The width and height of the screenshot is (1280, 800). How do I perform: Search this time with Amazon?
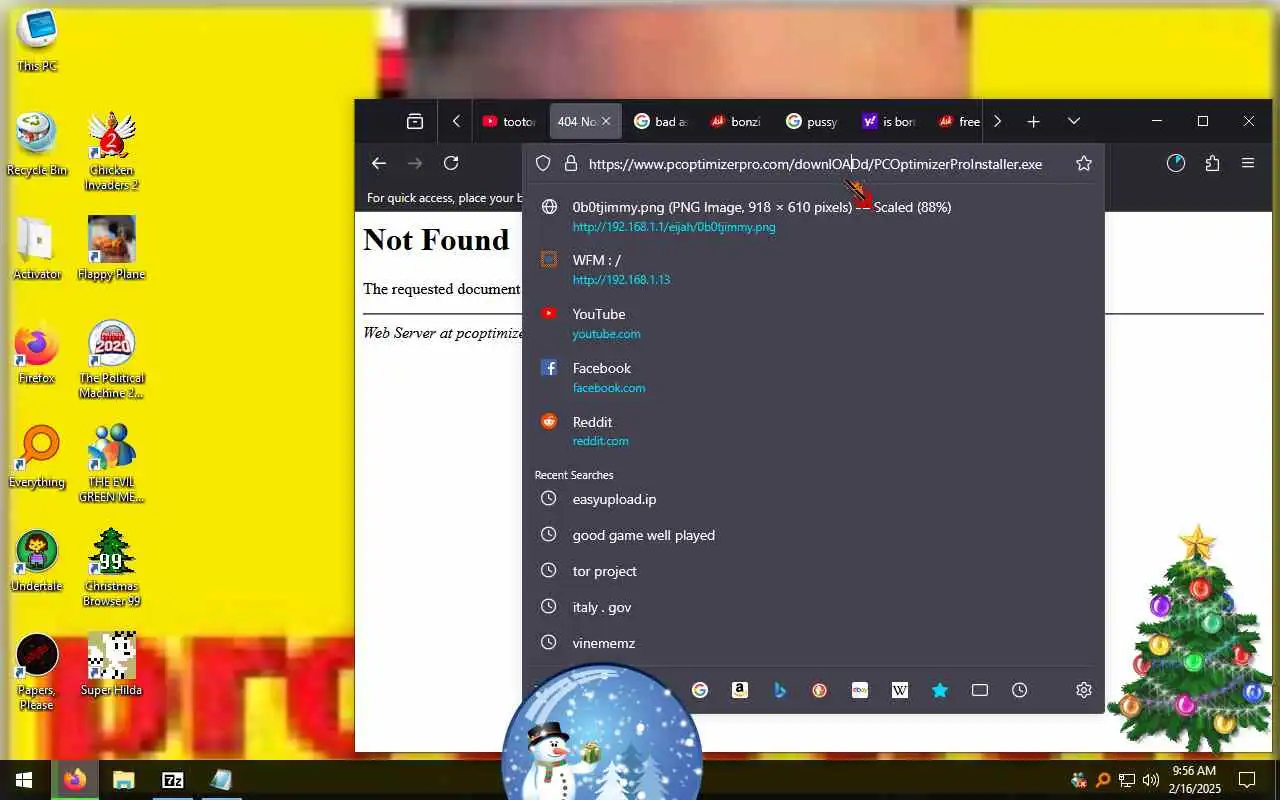(x=740, y=690)
